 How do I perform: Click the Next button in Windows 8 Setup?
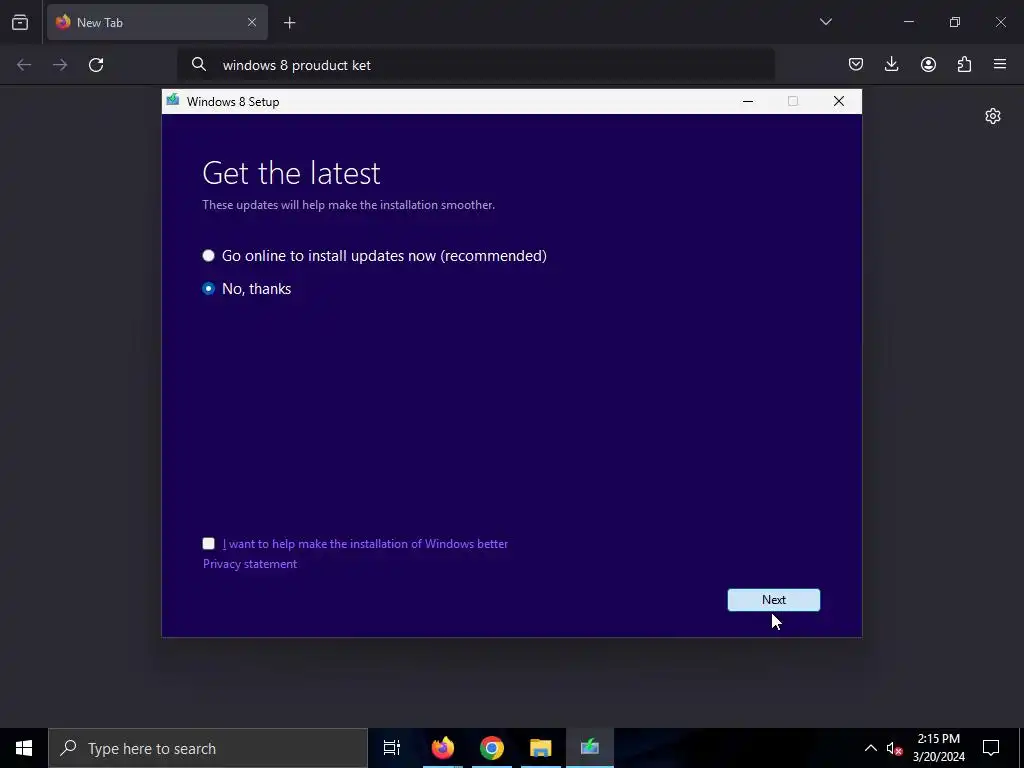[x=774, y=600]
